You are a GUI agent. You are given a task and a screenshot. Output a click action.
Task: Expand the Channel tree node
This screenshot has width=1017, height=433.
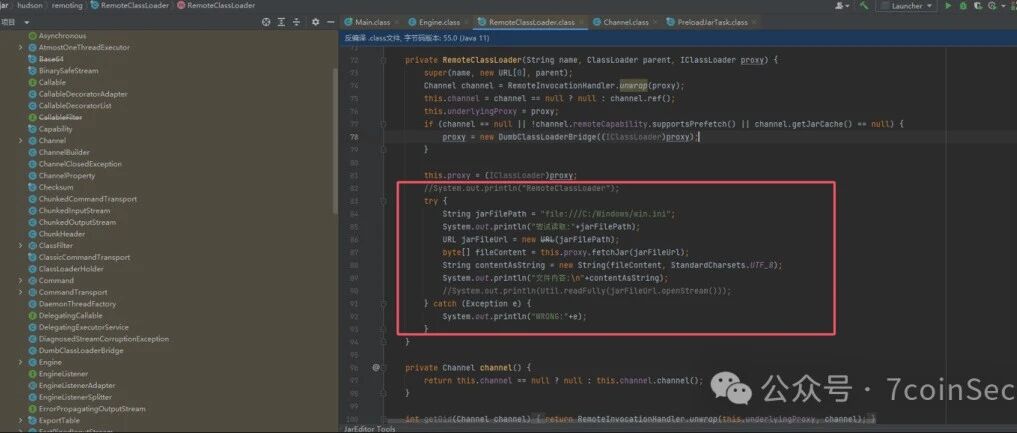(22, 141)
